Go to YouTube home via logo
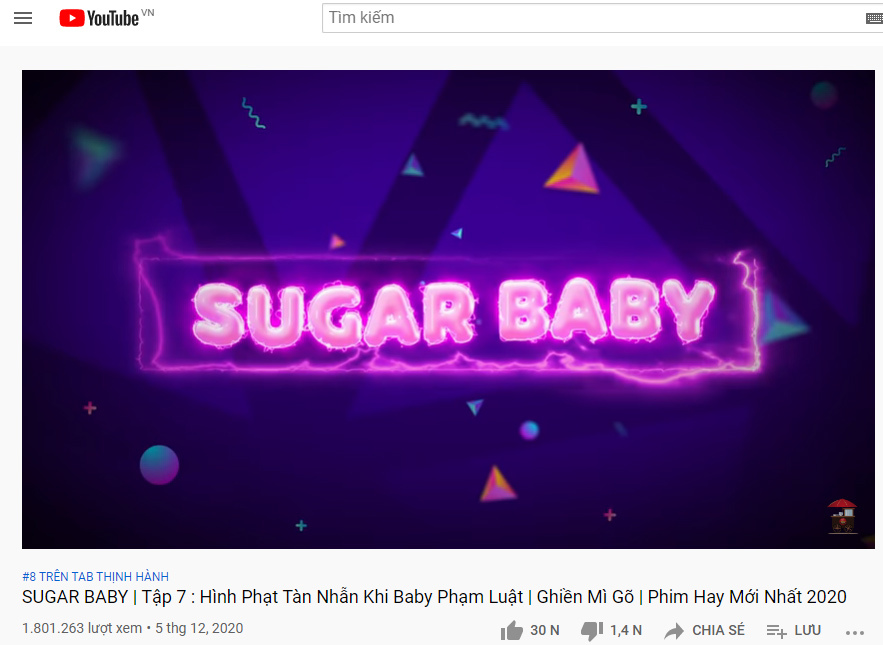883x645 pixels. [x=99, y=18]
